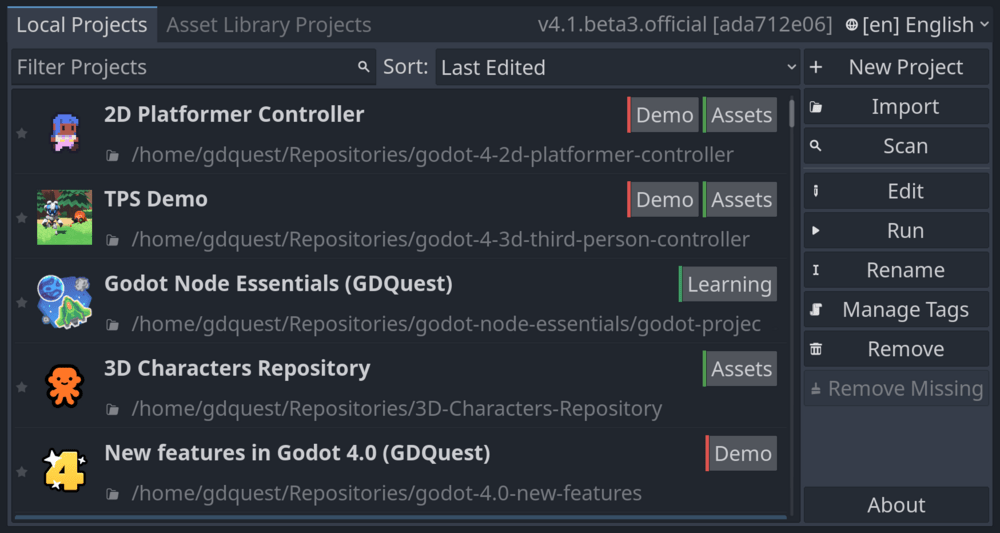Click the project list vertical scrollbar
1000x533 pixels.
(x=792, y=113)
